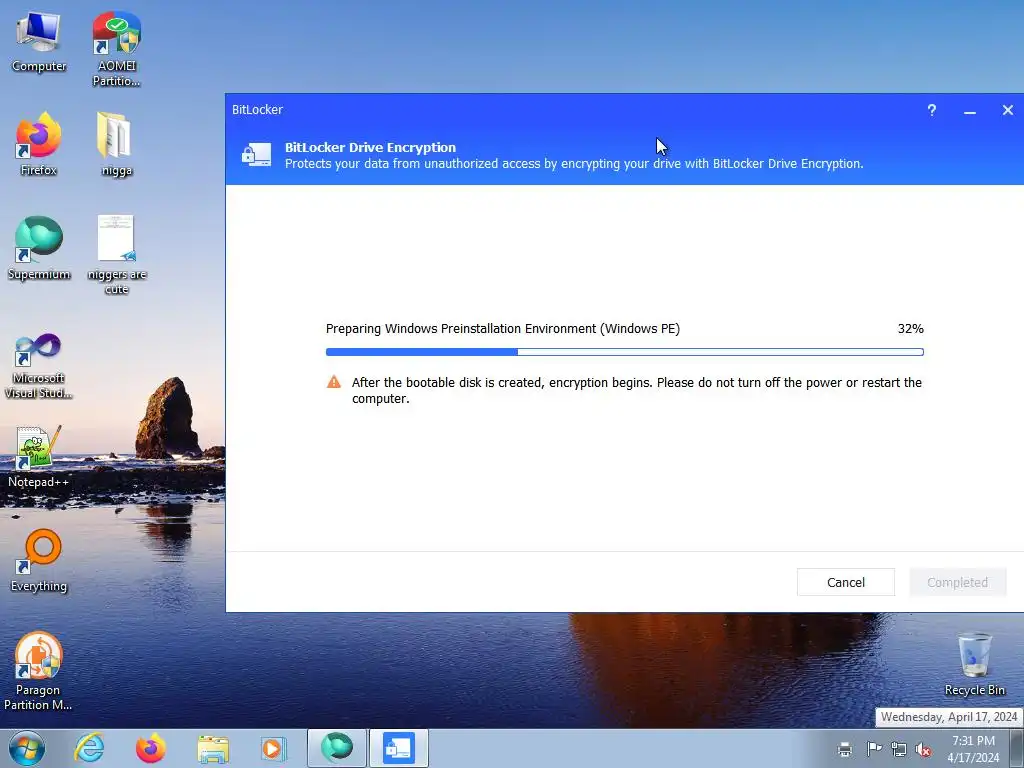The width and height of the screenshot is (1024, 768).
Task: Launch the Supermium desktop shortcut
Action: coord(39,248)
